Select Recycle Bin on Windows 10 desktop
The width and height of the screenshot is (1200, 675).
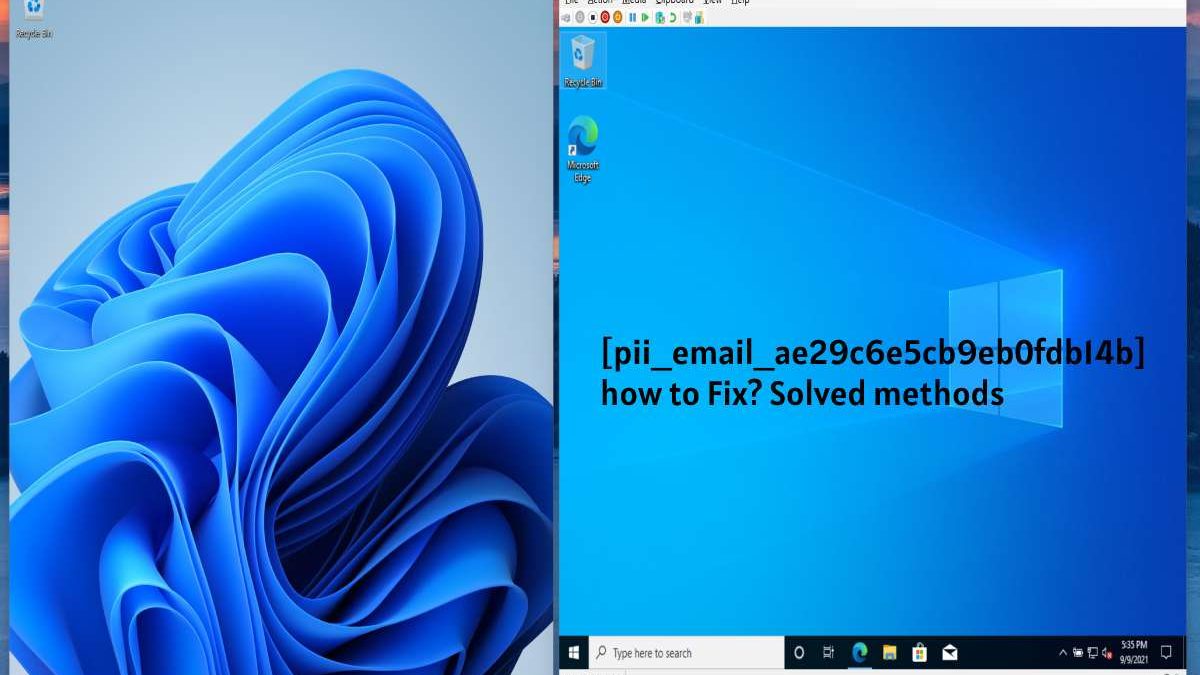click(583, 61)
